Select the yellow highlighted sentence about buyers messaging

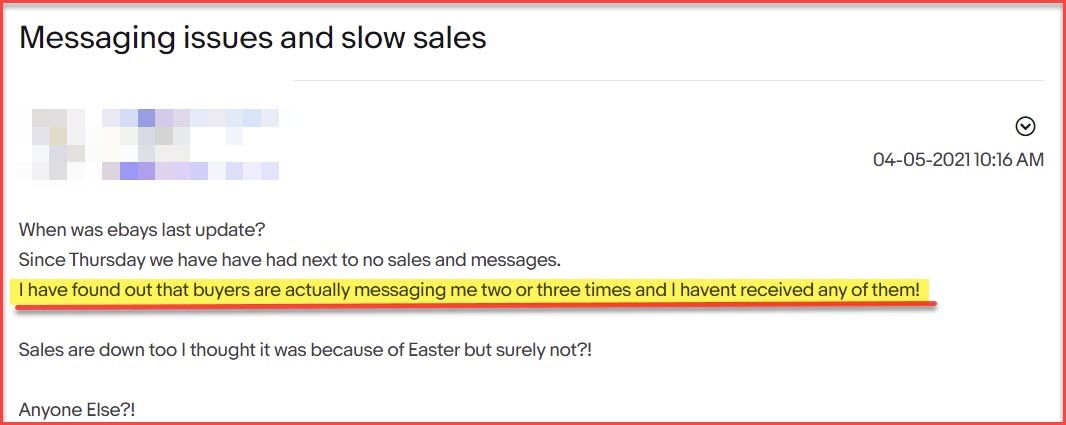coord(469,291)
